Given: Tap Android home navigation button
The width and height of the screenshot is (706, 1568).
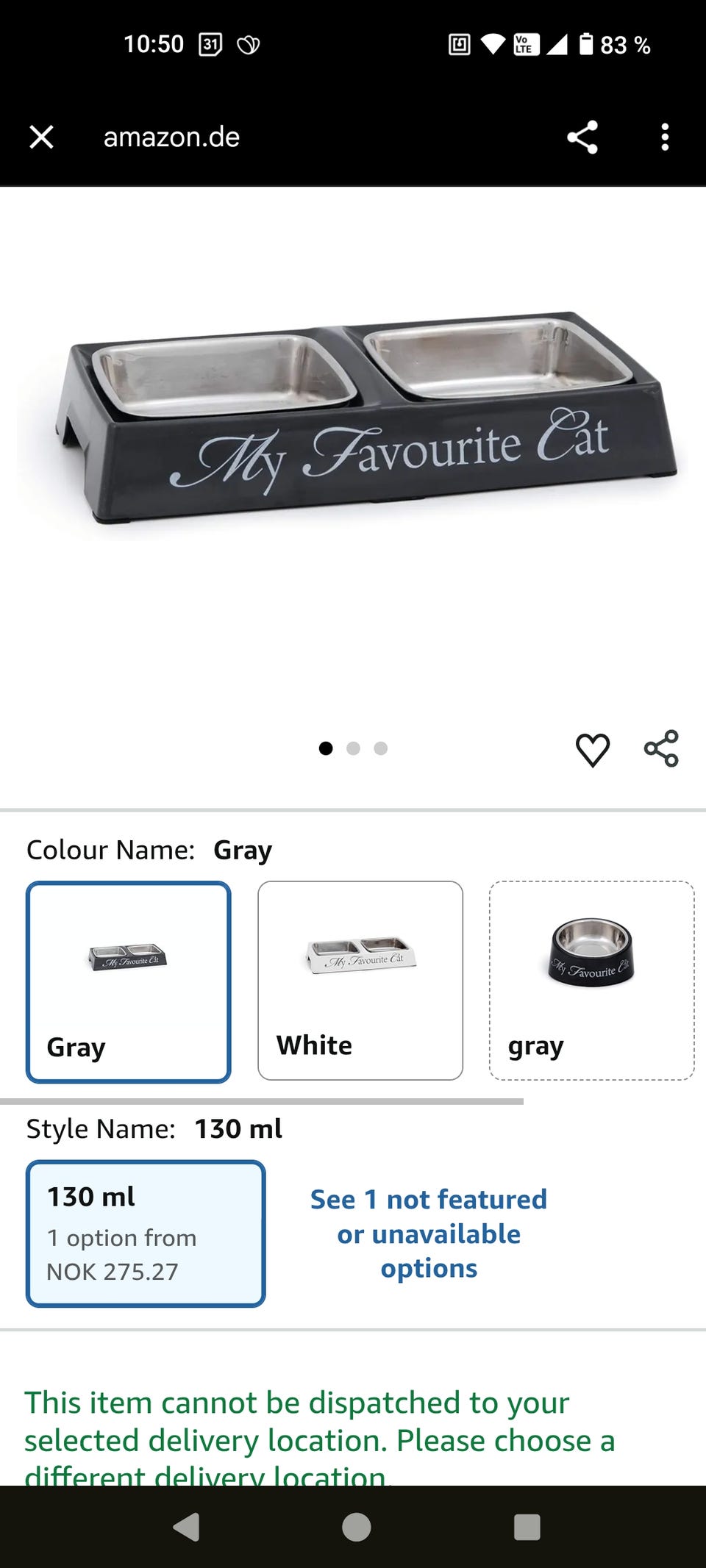Looking at the screenshot, I should click(x=356, y=1527).
